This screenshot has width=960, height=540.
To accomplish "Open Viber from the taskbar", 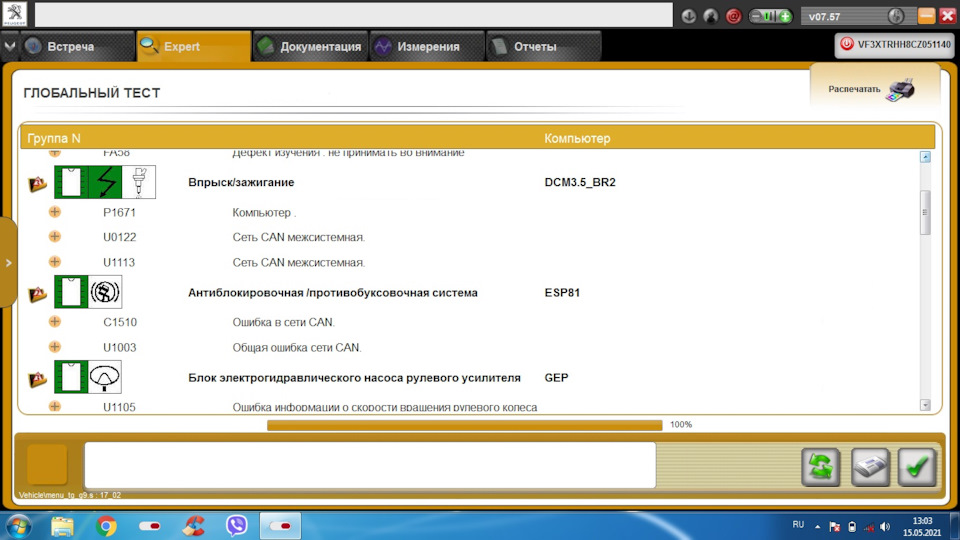I will [236, 526].
